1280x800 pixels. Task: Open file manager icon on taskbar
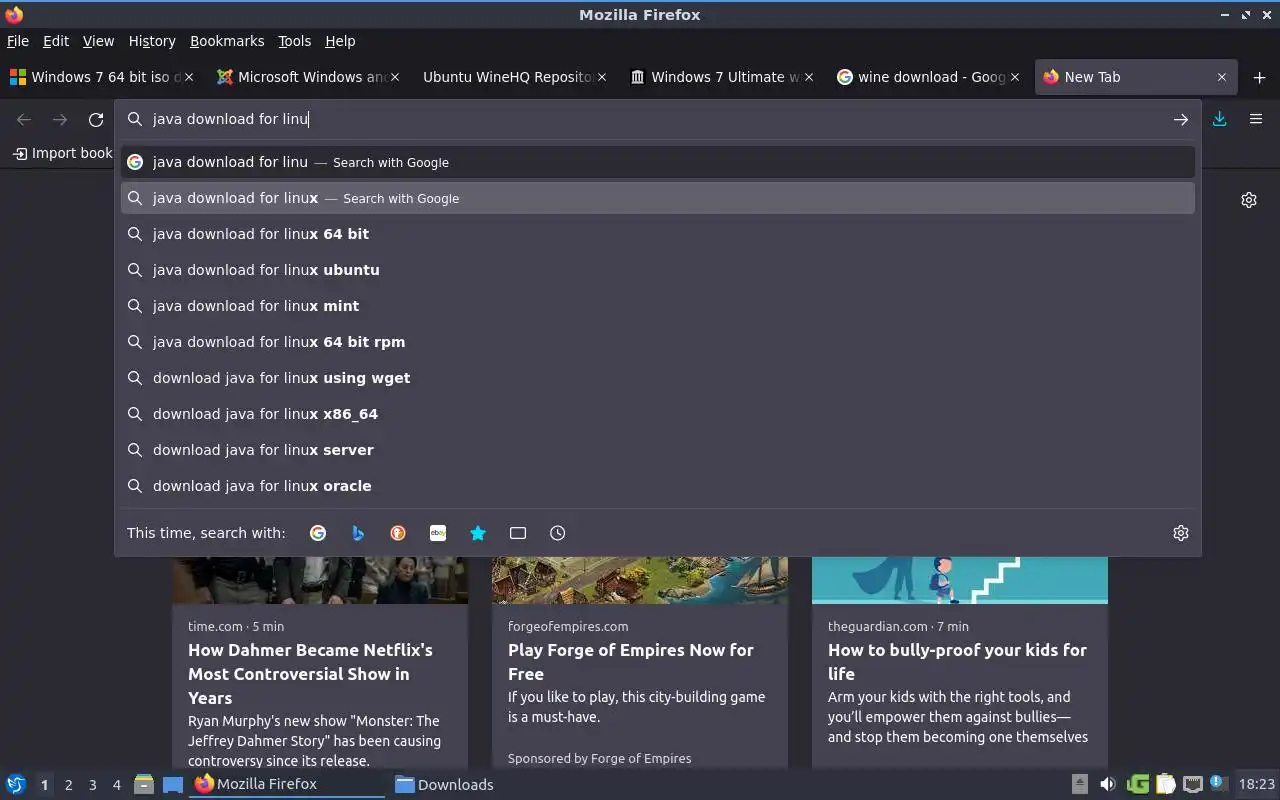point(144,784)
